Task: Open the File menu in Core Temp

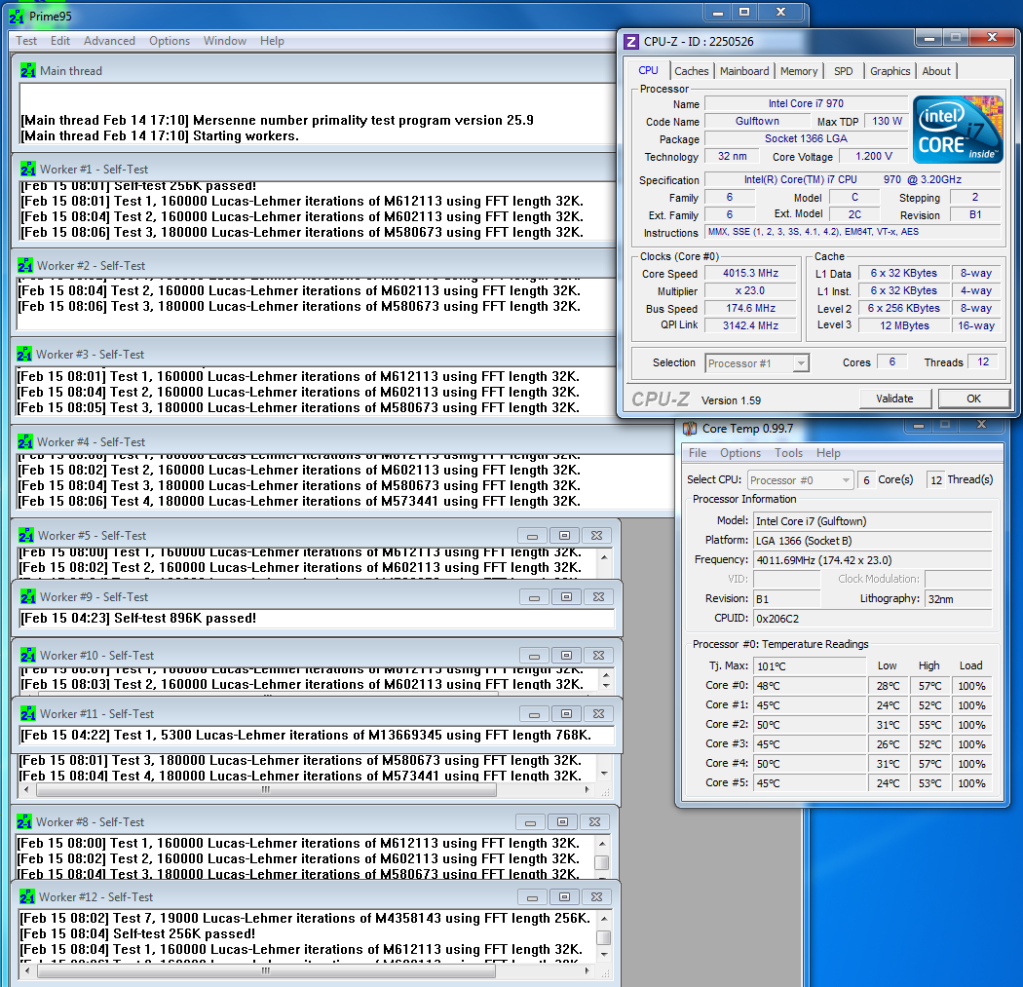Action: [x=697, y=453]
